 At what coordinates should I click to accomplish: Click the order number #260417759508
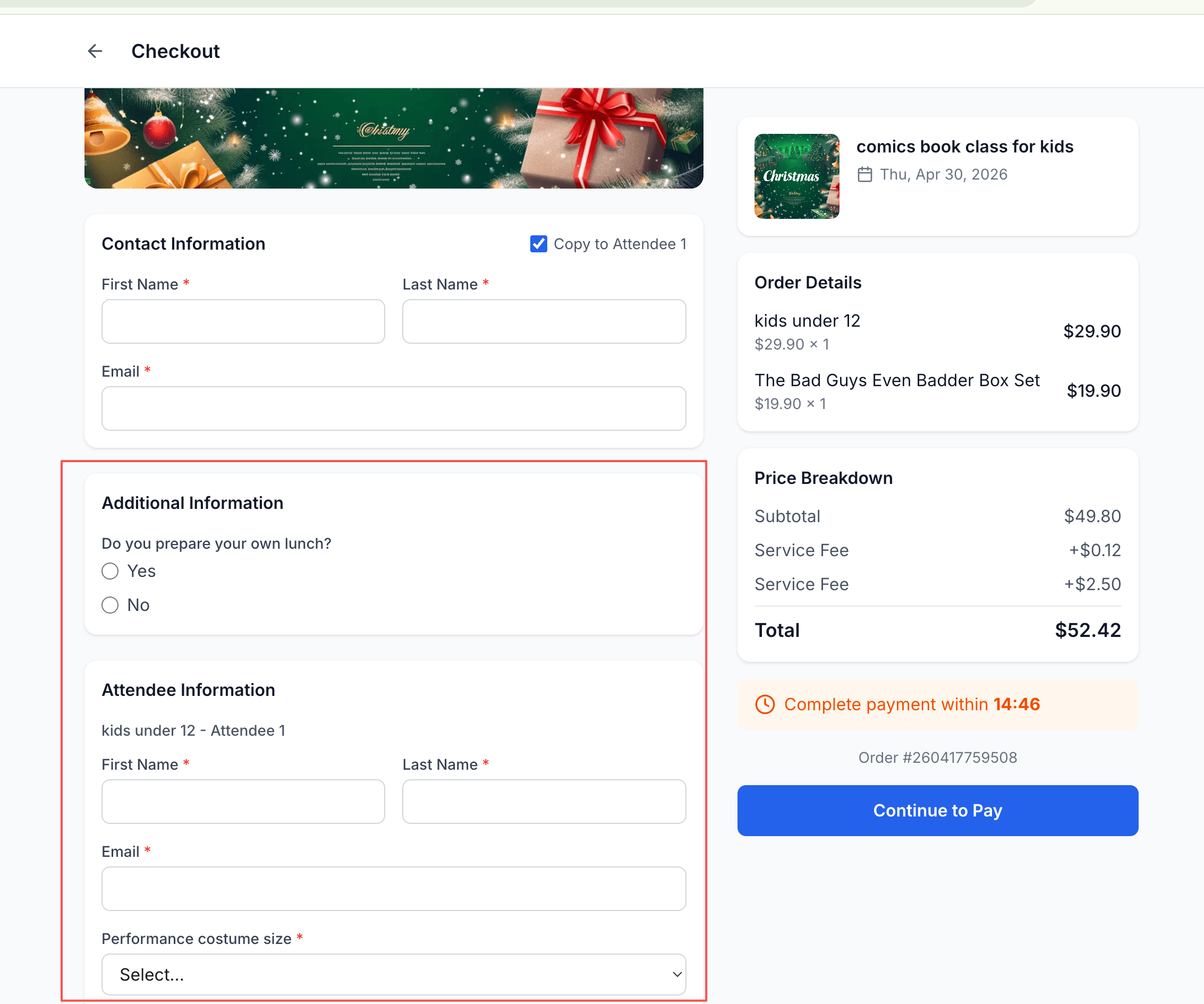937,757
